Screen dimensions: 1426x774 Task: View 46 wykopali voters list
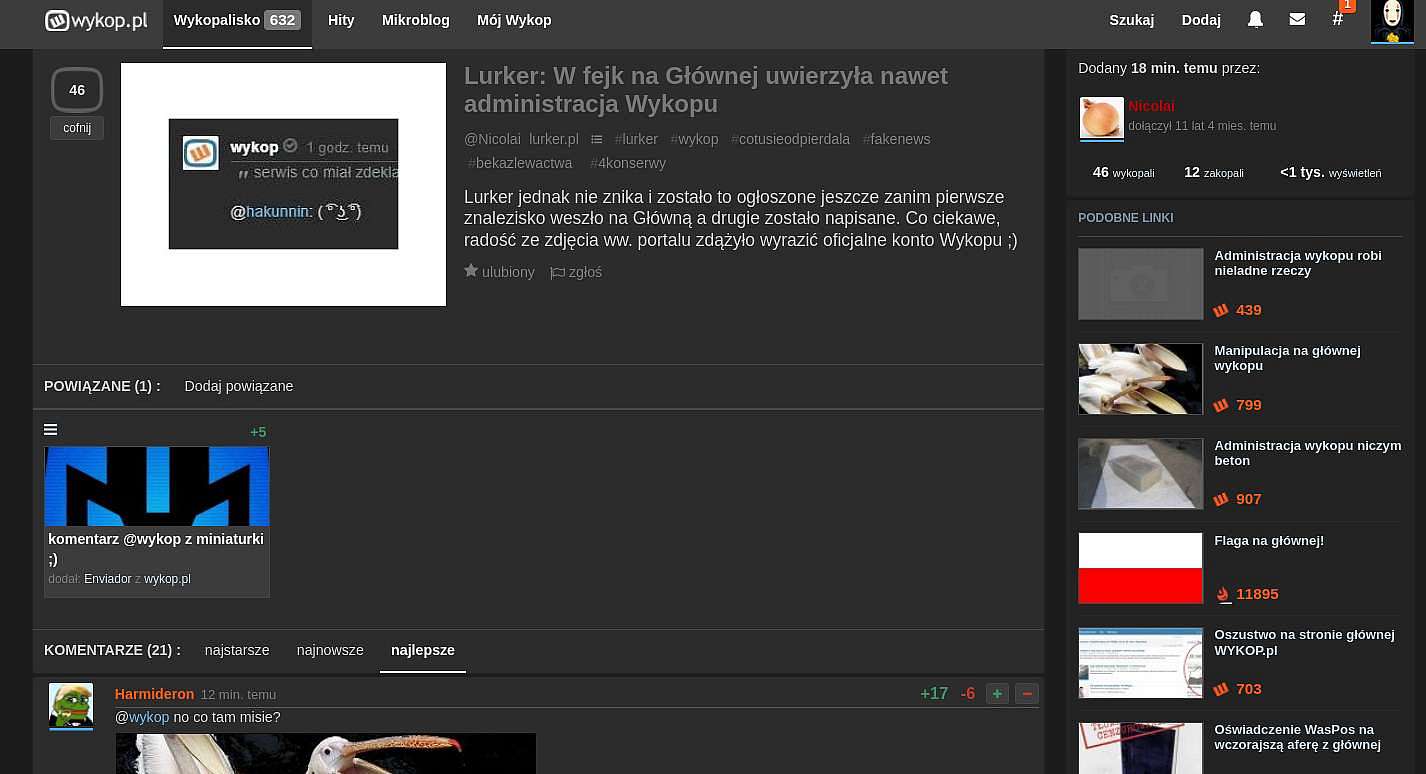[x=1123, y=172]
